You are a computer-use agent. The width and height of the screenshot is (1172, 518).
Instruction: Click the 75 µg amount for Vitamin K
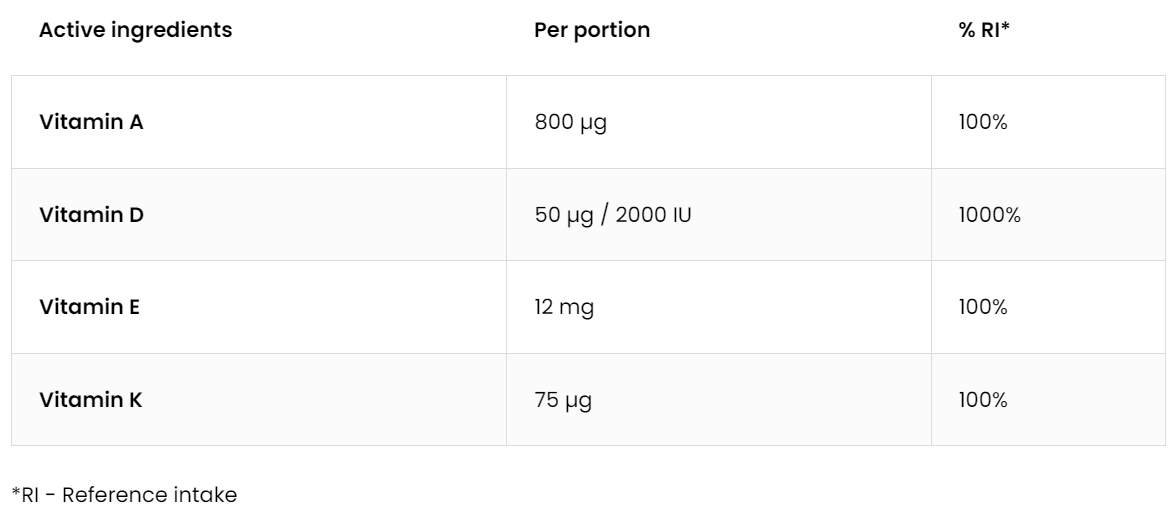565,400
